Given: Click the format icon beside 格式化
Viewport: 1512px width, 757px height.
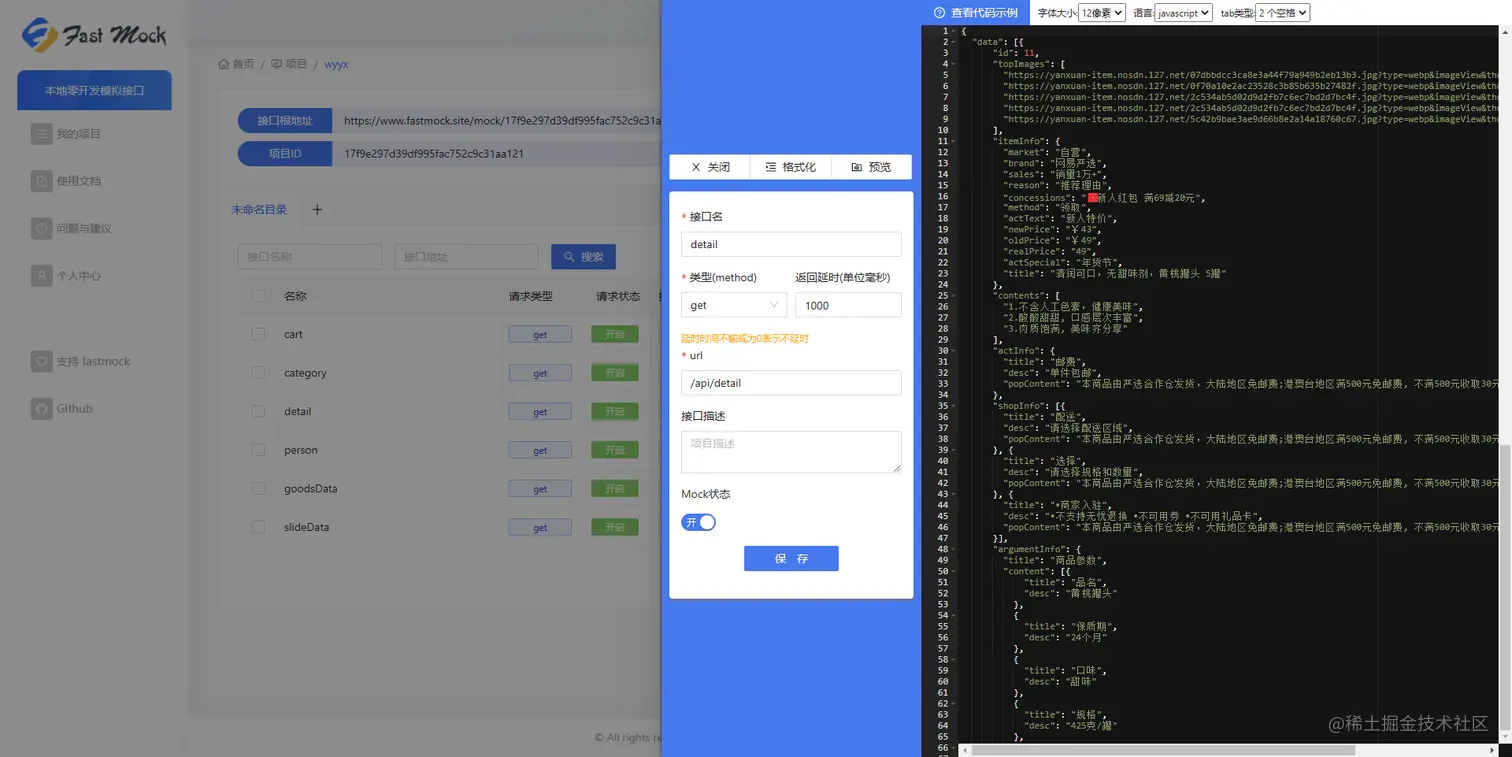Looking at the screenshot, I should (x=770, y=167).
